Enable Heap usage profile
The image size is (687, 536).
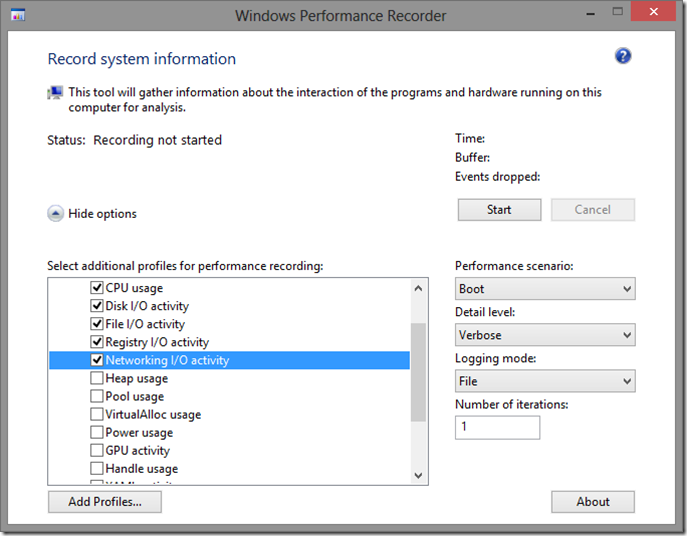(x=96, y=378)
